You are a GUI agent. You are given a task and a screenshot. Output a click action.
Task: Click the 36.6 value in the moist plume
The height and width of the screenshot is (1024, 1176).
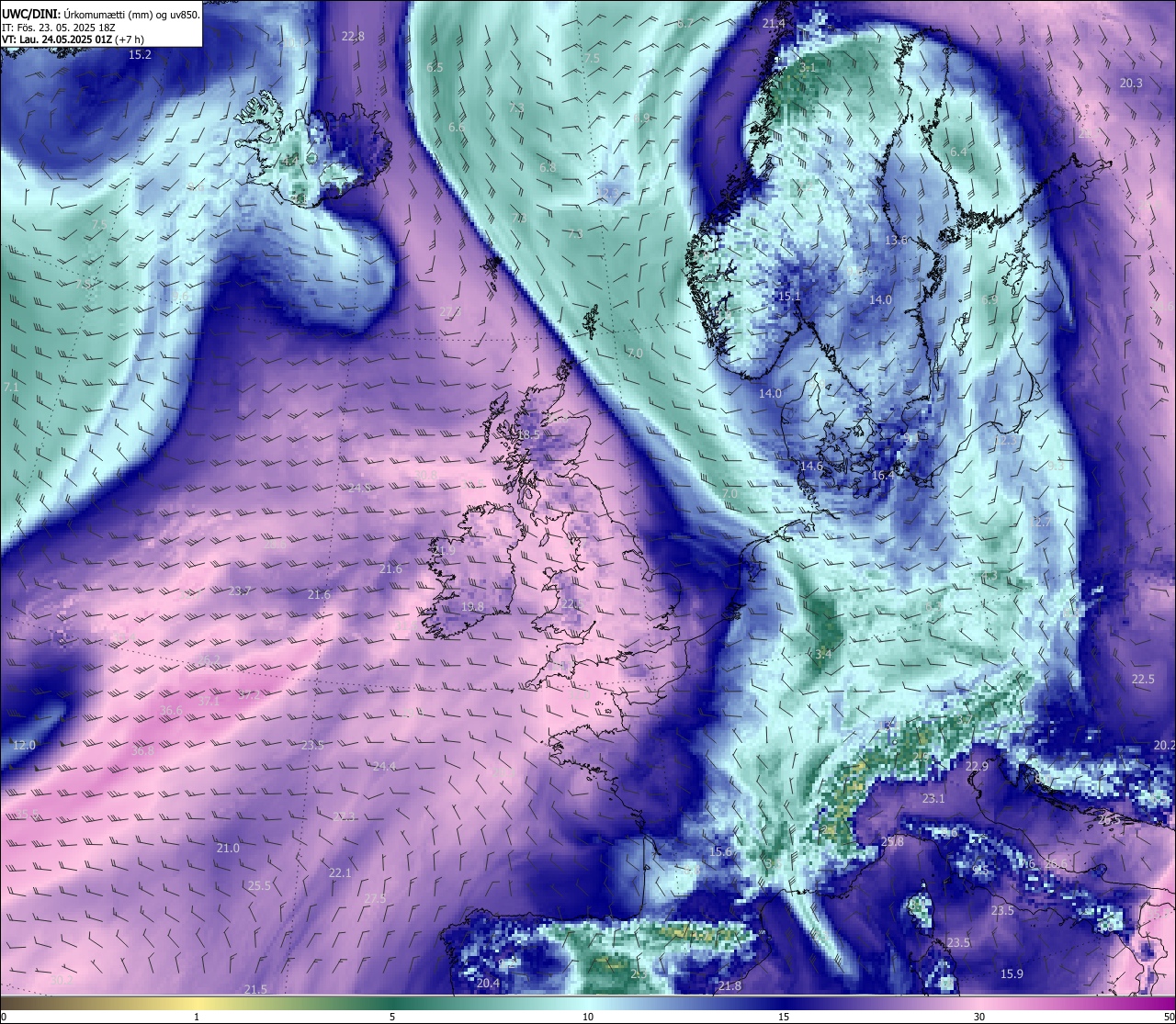point(171,711)
